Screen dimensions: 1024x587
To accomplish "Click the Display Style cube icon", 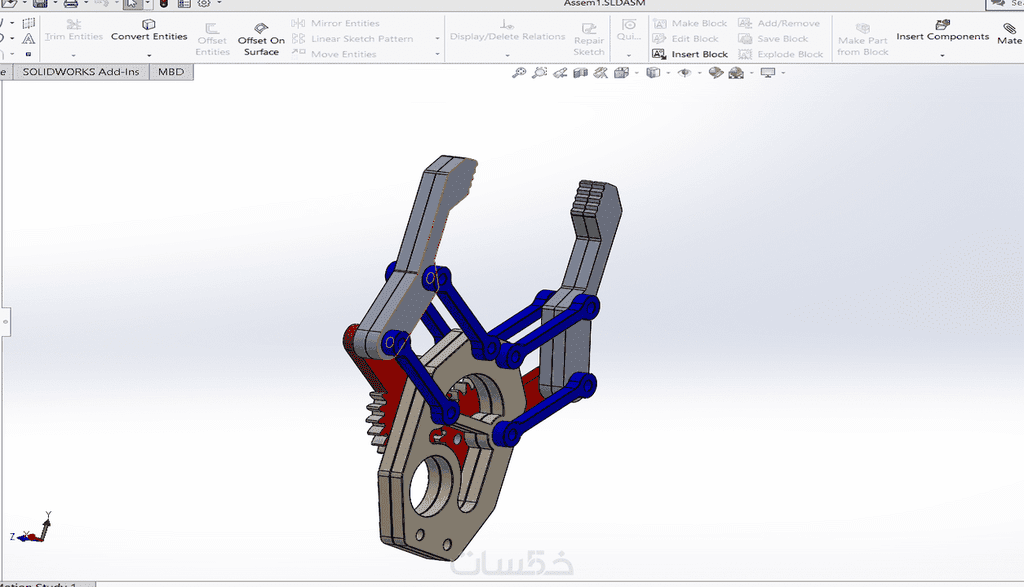I will [x=653, y=72].
